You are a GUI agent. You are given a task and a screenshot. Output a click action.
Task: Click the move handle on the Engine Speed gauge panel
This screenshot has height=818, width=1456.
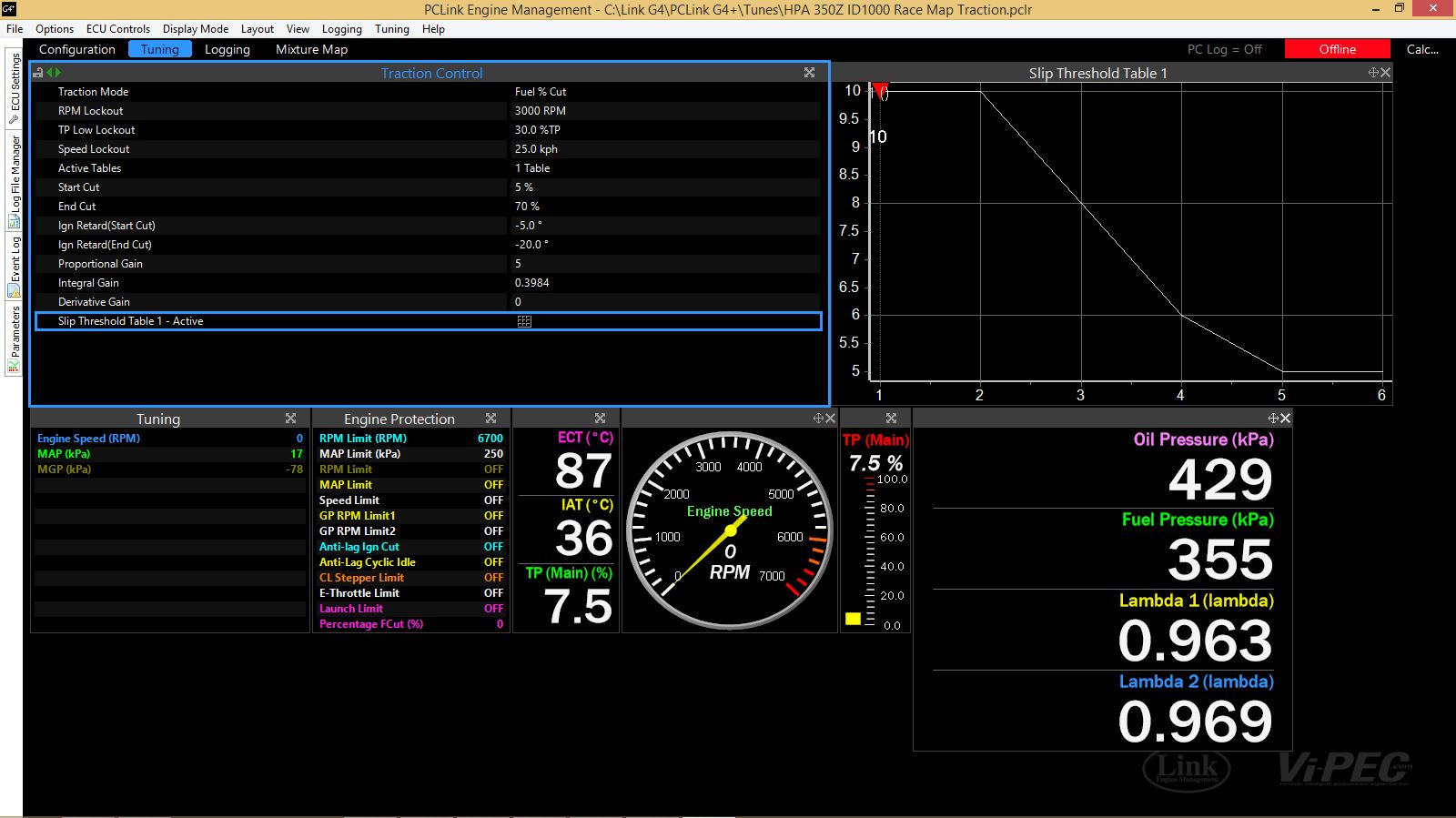click(x=818, y=419)
